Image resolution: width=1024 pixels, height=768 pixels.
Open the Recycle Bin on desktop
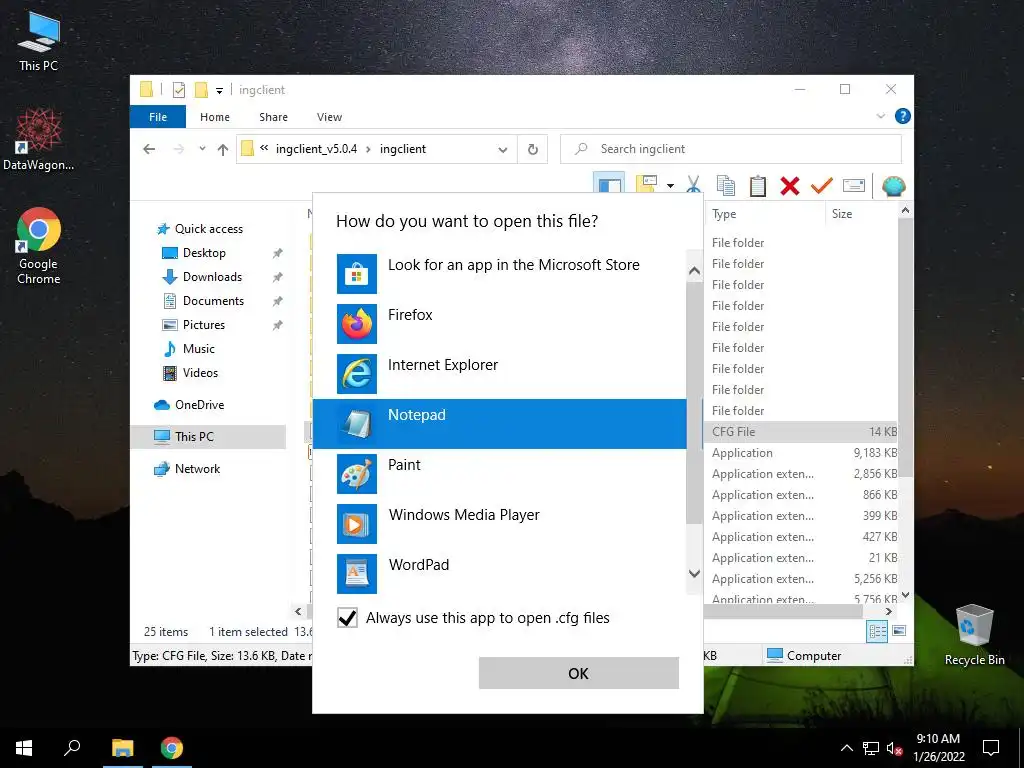click(974, 635)
